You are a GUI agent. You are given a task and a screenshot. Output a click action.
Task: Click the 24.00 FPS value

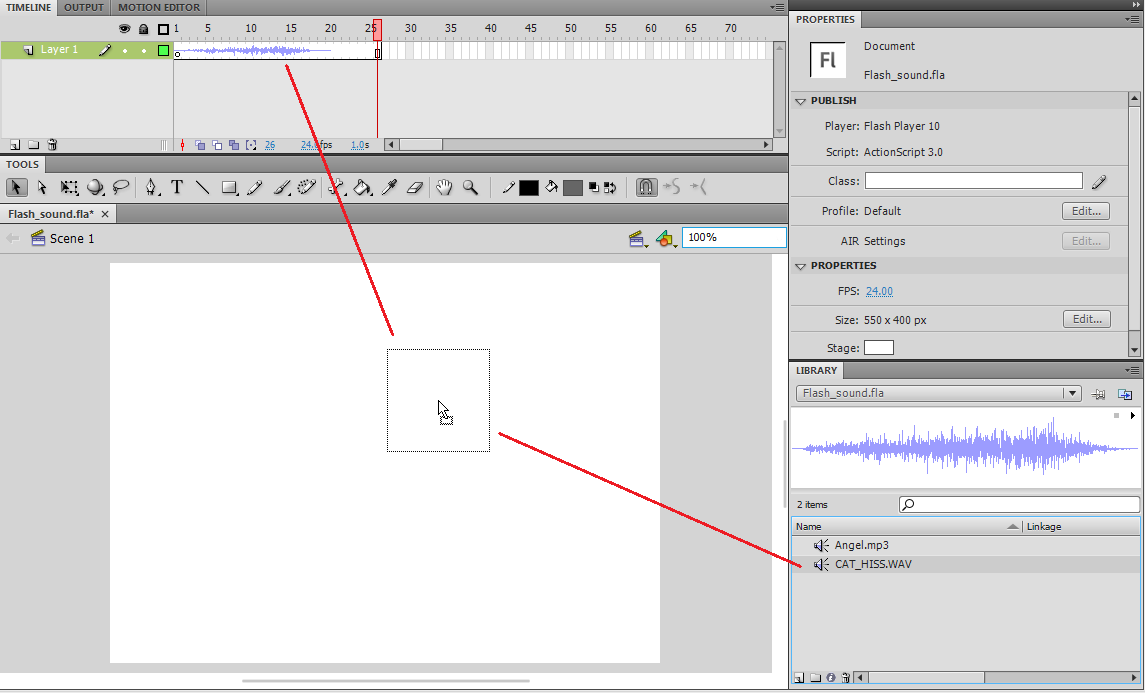pyautogui.click(x=879, y=291)
